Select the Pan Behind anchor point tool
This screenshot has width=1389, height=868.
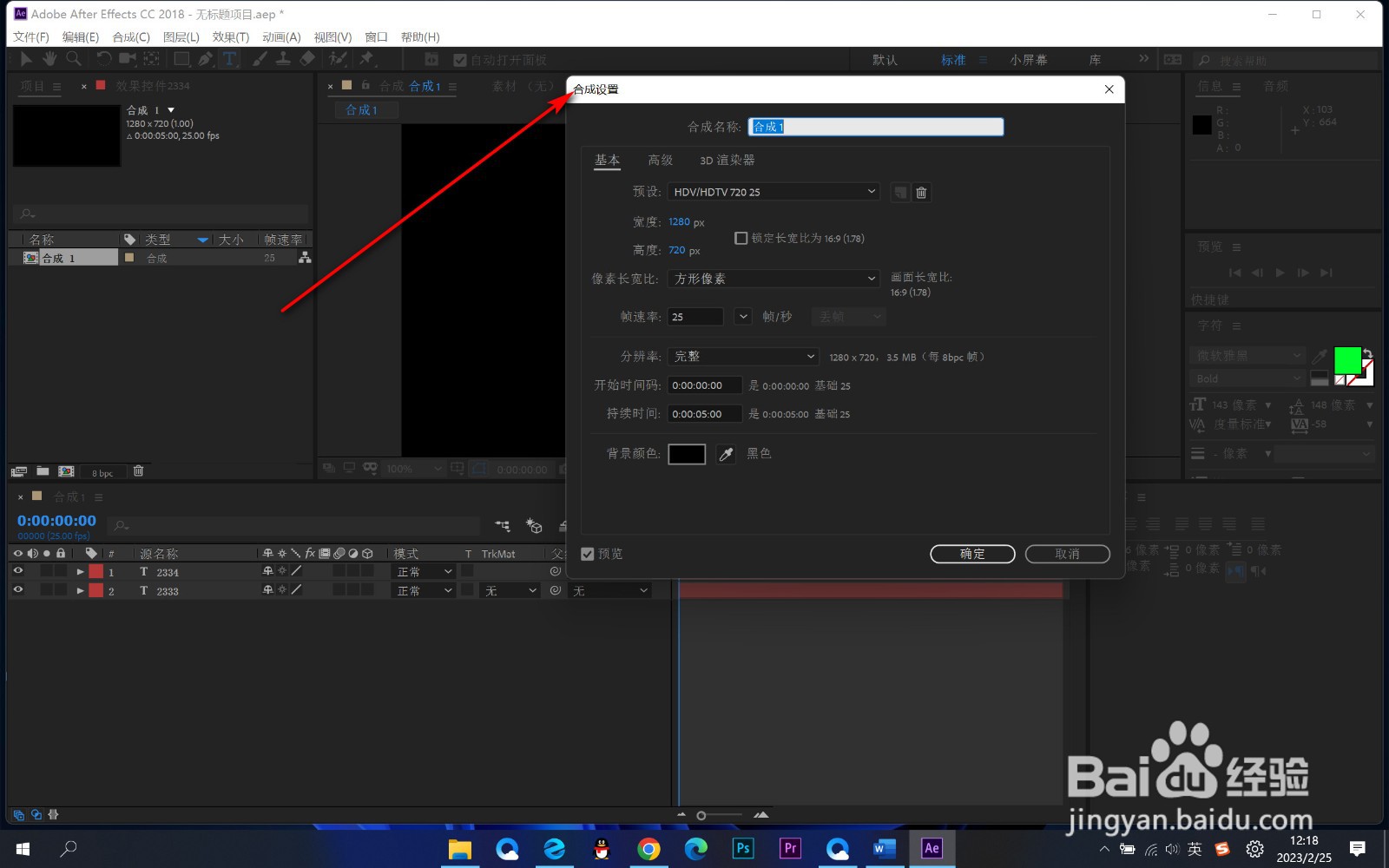point(151,59)
